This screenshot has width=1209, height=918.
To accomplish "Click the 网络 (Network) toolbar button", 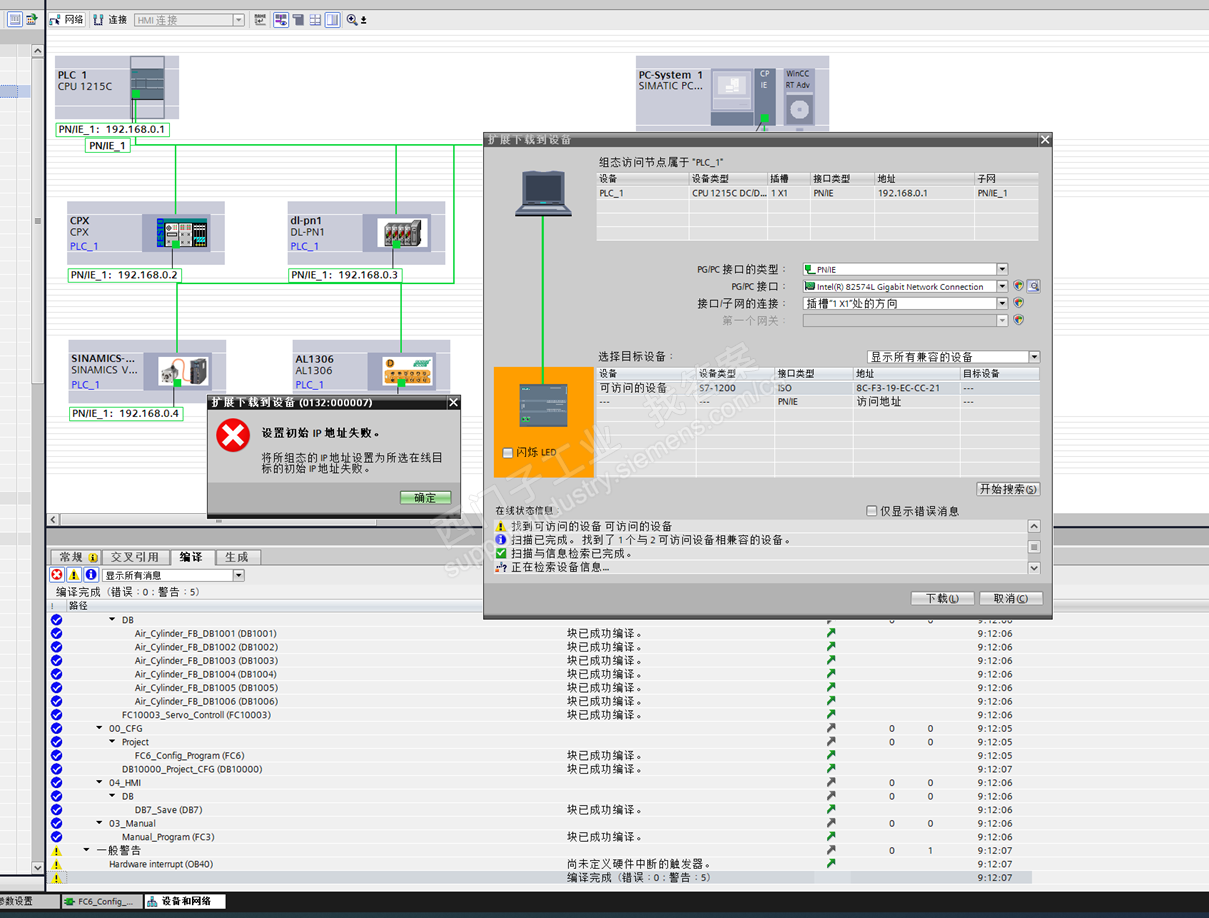I will (x=68, y=20).
